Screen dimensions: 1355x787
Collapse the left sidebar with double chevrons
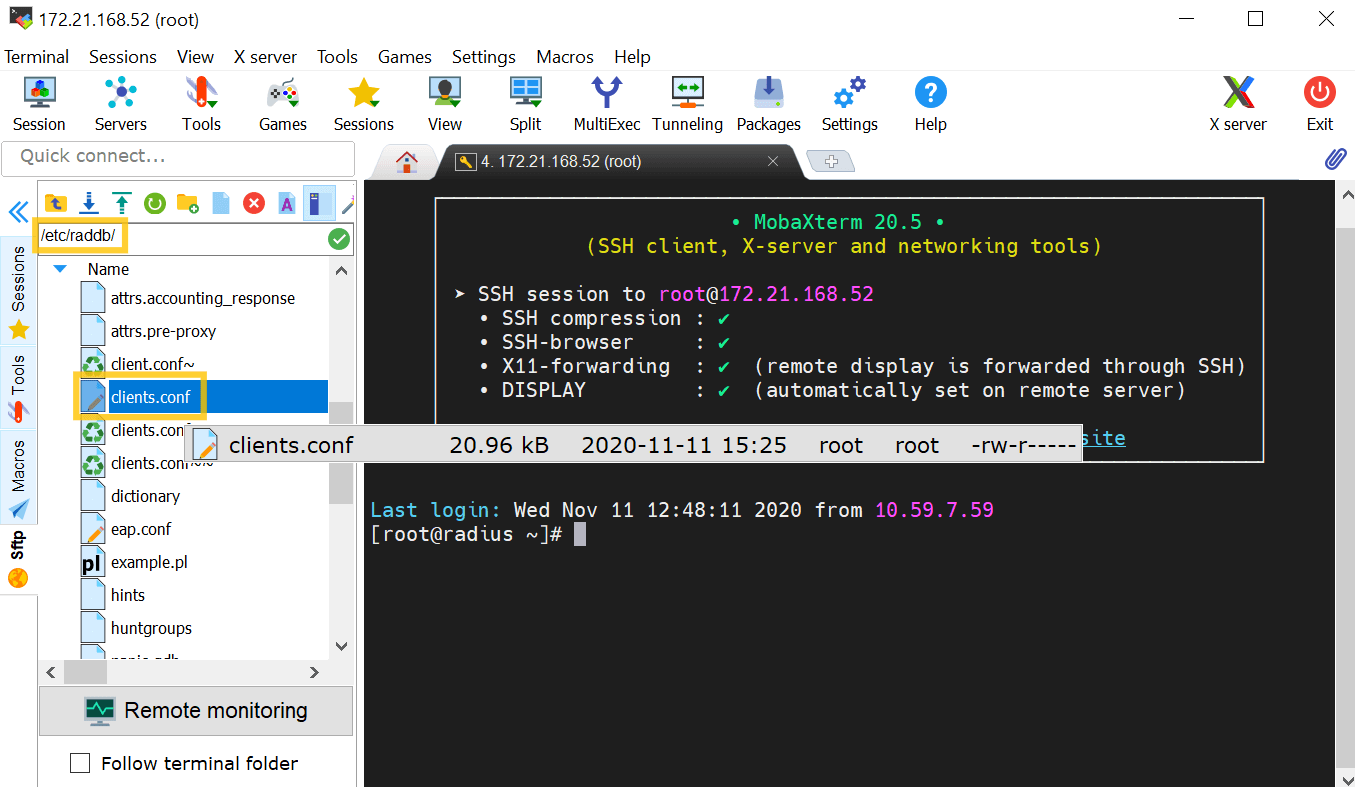pos(18,212)
